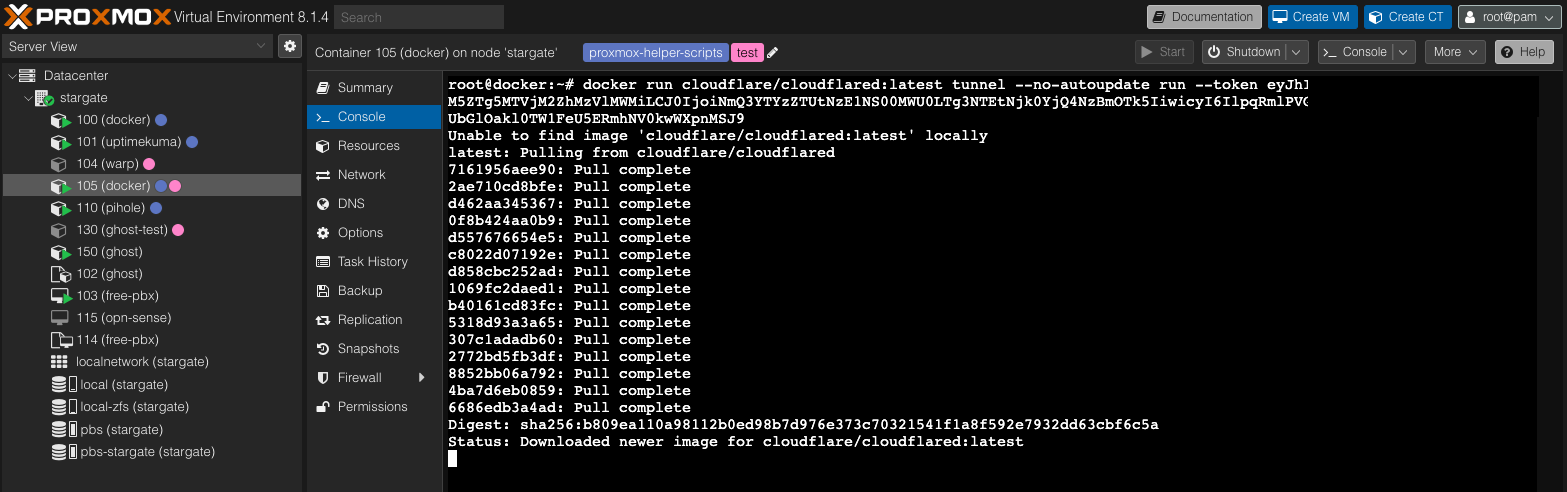Click the Search input field
Image resolution: width=1567 pixels, height=492 pixels.
(x=418, y=17)
